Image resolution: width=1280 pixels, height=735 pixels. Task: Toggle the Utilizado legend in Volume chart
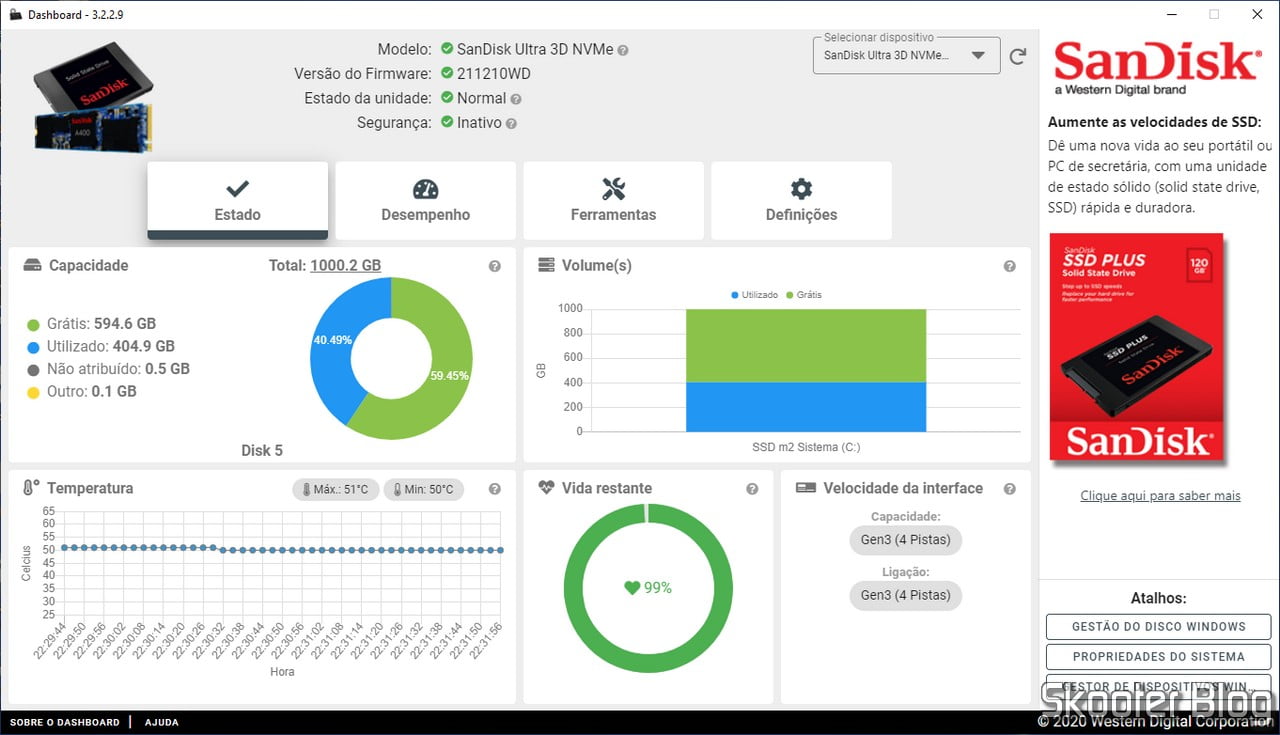754,295
